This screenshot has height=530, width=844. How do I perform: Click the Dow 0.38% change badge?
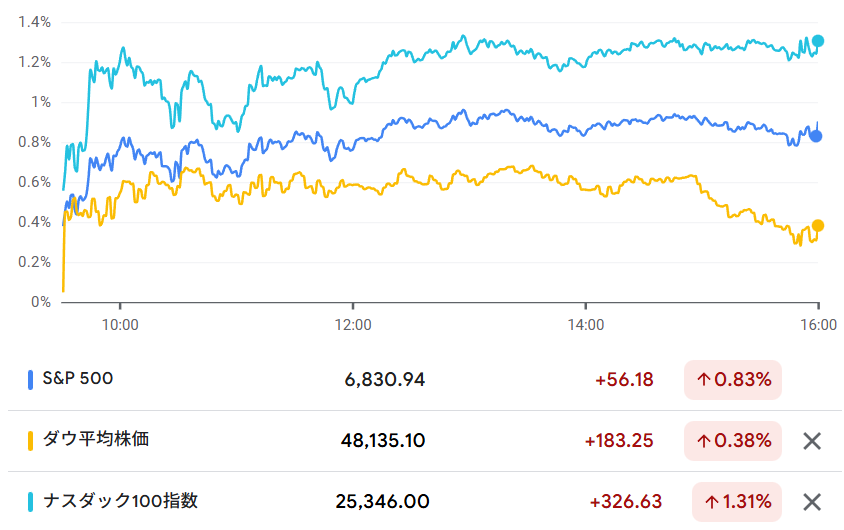[733, 440]
